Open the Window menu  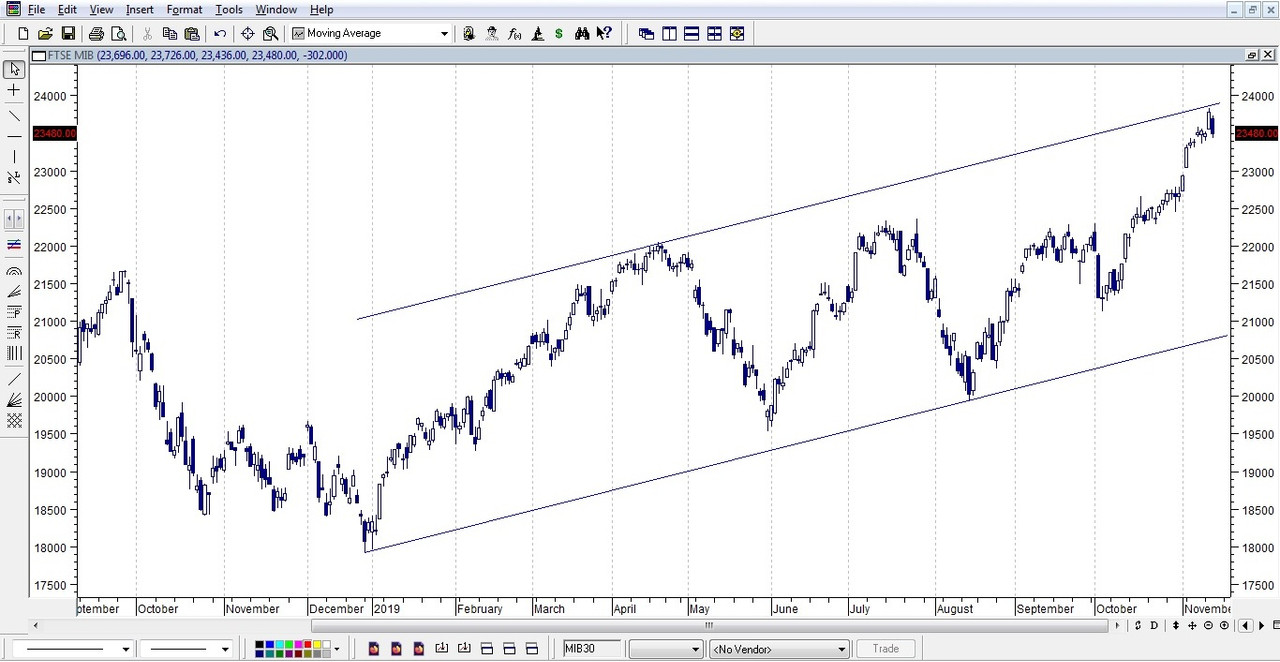pos(276,9)
